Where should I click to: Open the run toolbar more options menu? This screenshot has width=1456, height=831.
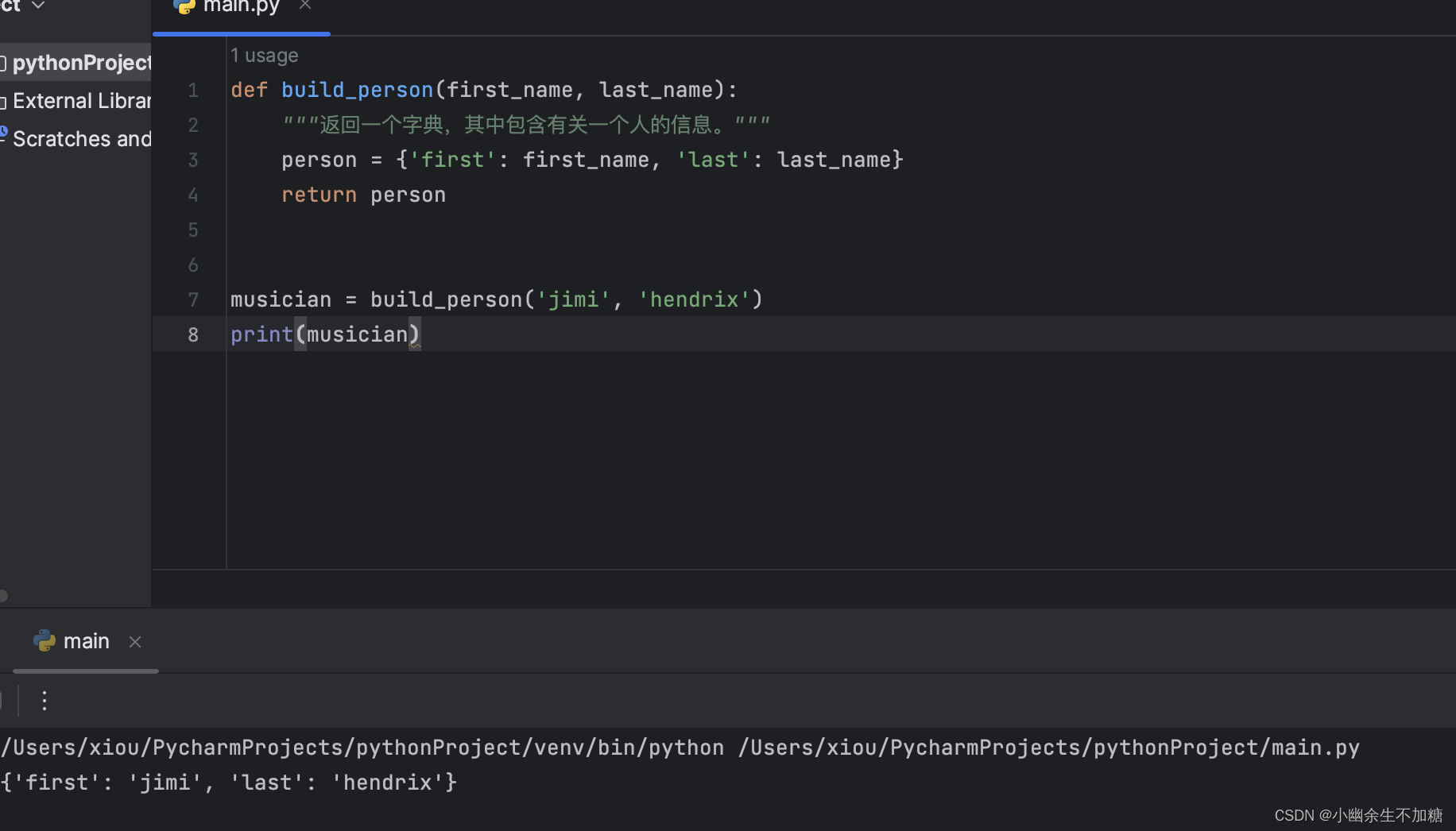tap(45, 701)
